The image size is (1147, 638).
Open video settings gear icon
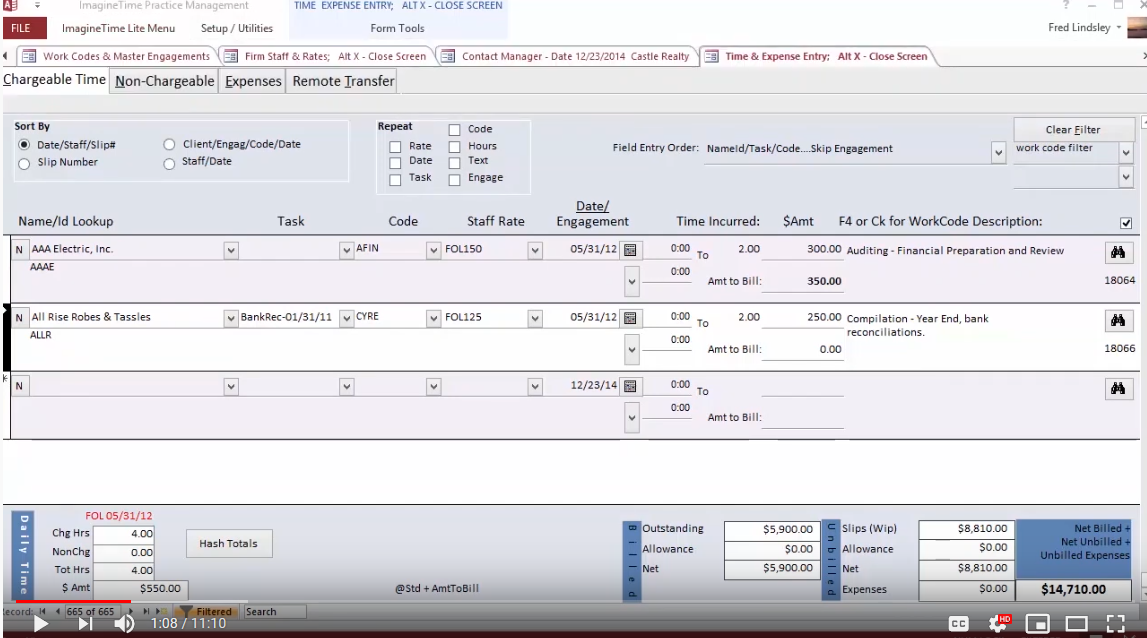click(x=998, y=623)
